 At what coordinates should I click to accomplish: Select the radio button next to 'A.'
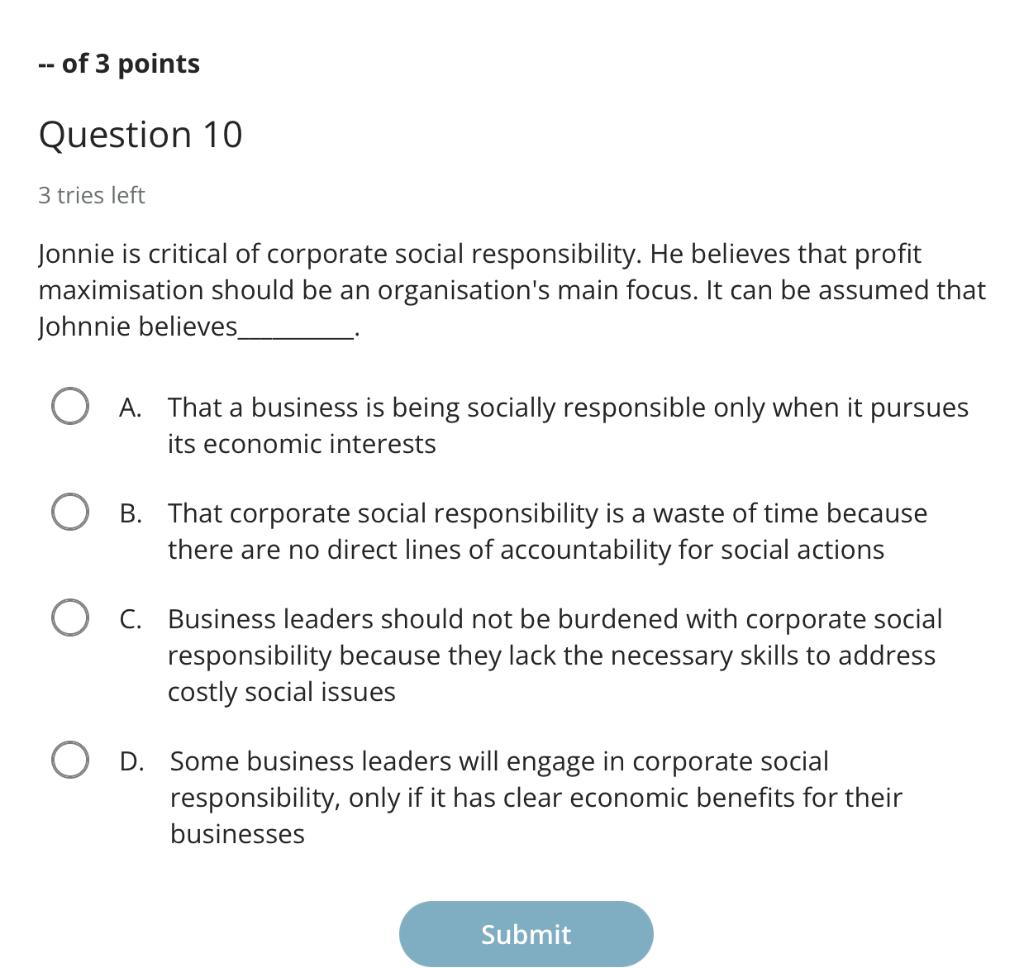[x=69, y=406]
